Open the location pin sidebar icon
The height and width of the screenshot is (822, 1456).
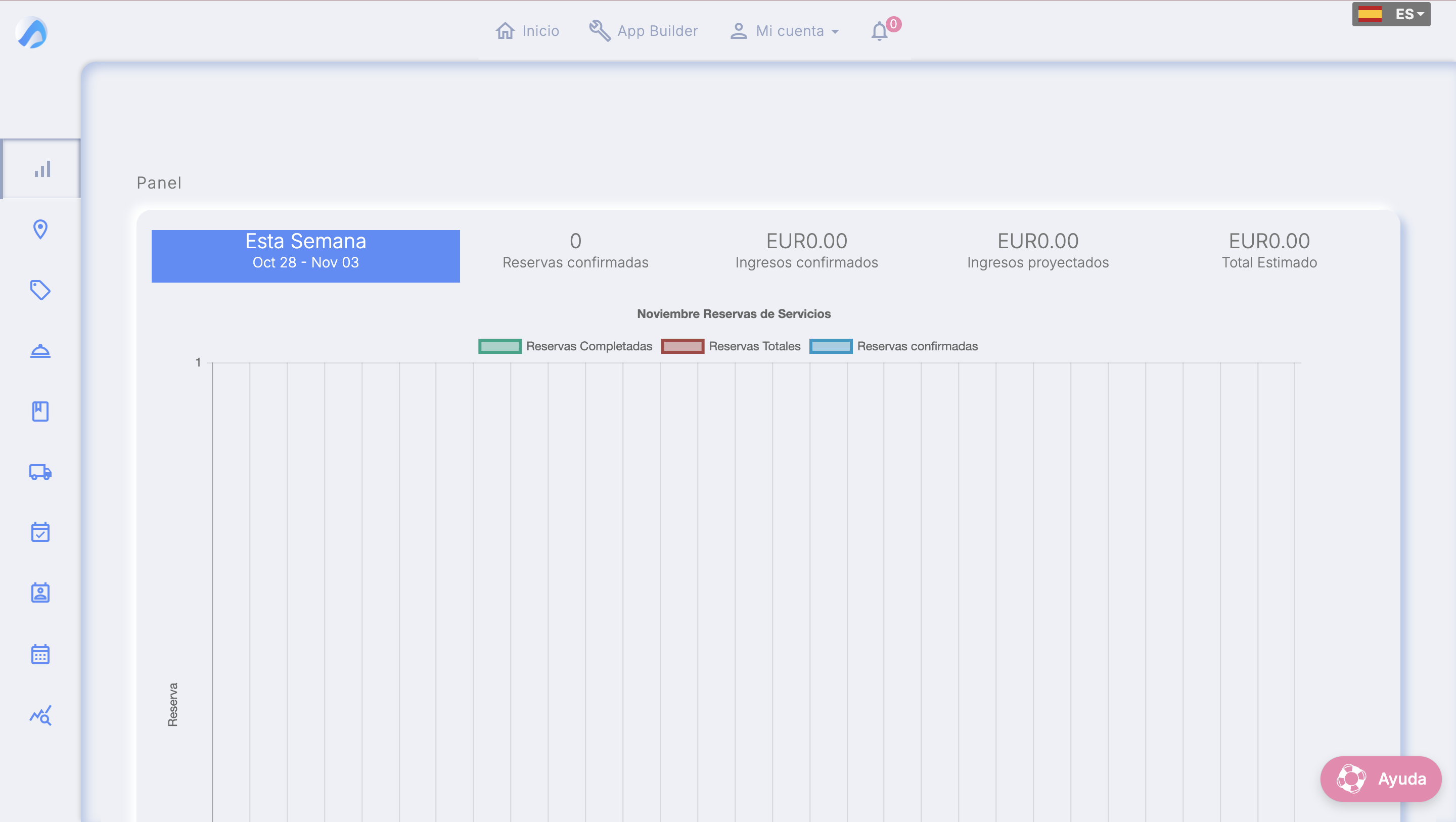[40, 230]
